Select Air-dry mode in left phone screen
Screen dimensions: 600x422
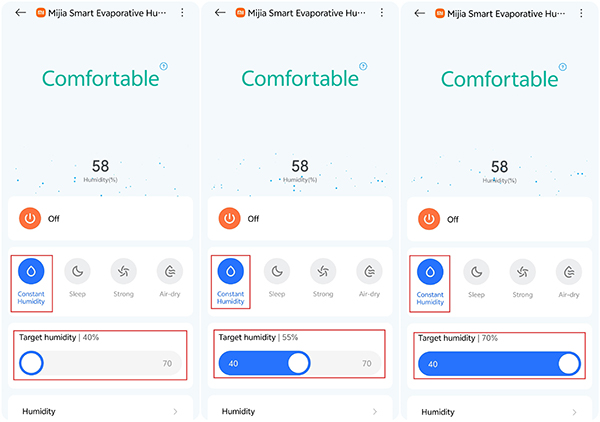coord(169,271)
